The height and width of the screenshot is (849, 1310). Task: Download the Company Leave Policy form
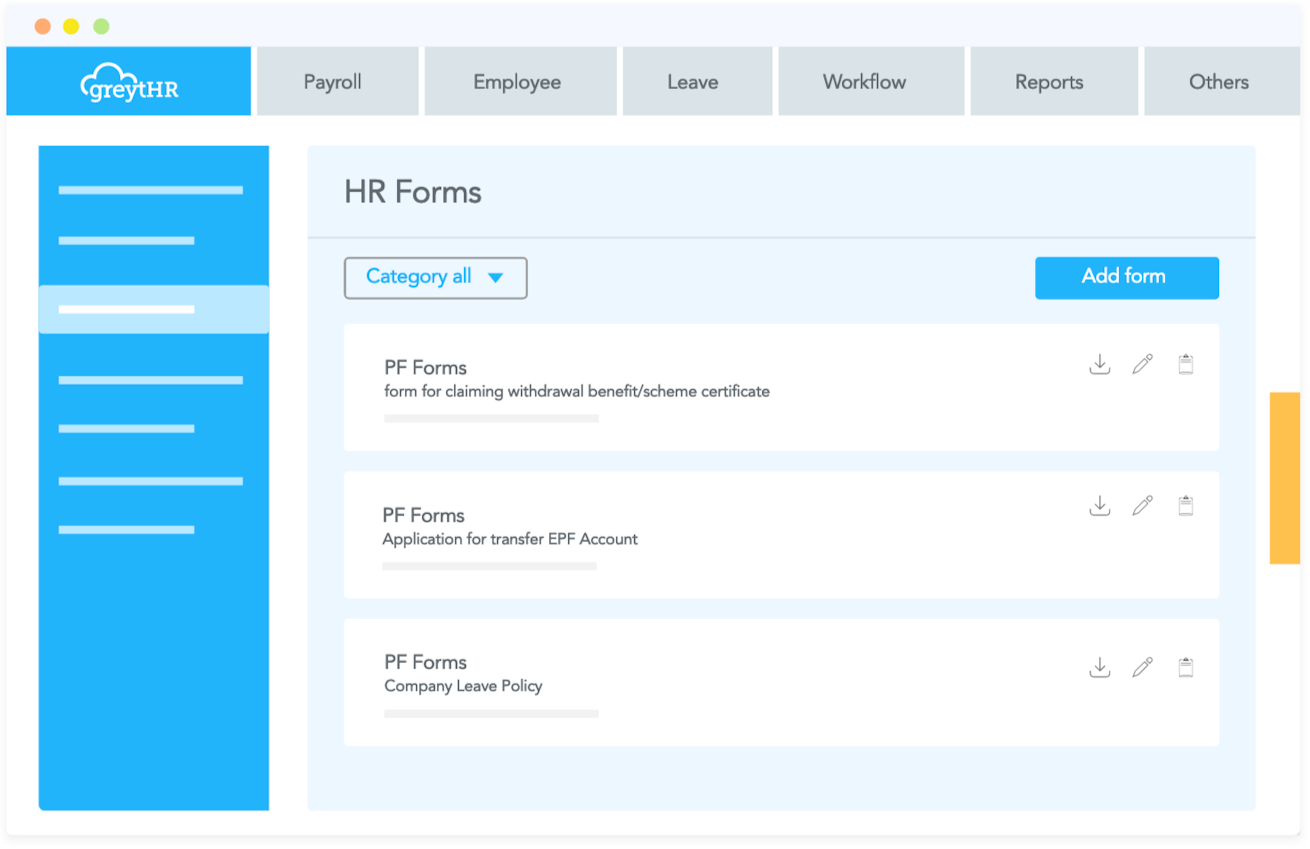(1100, 666)
